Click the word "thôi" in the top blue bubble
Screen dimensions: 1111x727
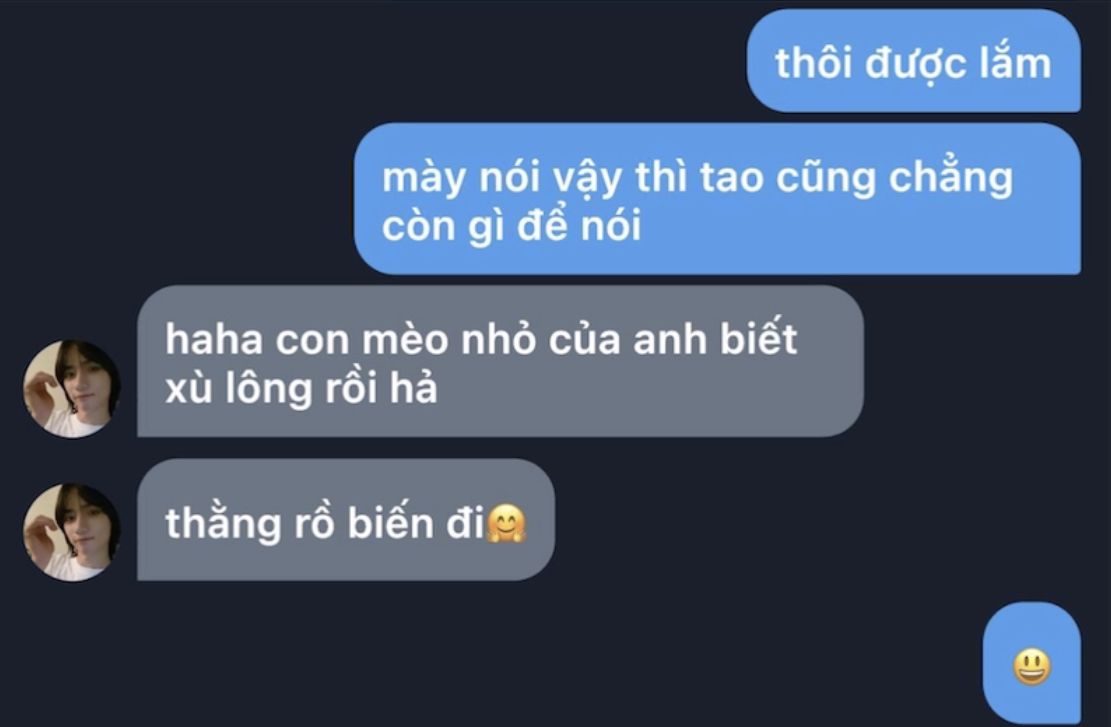point(813,63)
